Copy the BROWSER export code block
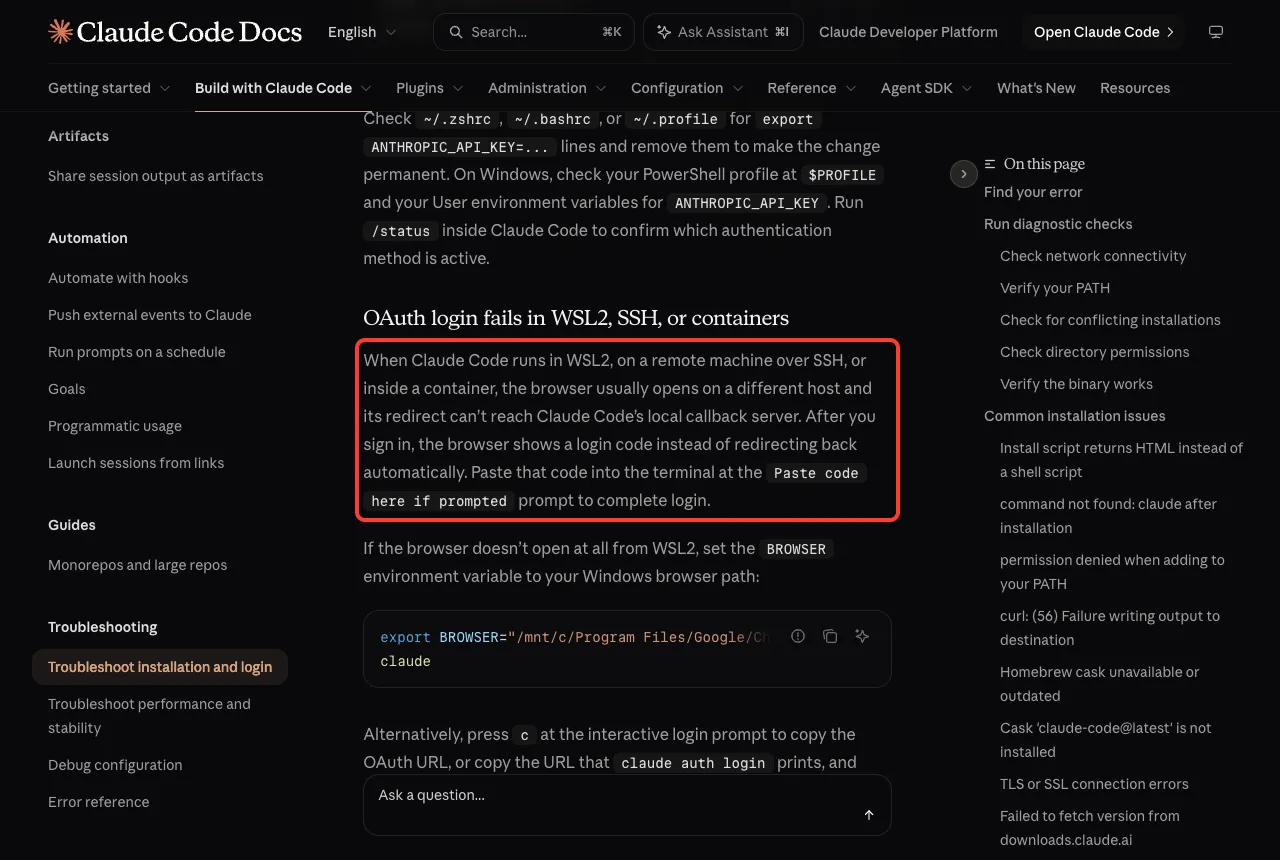The width and height of the screenshot is (1280, 860). 830,636
